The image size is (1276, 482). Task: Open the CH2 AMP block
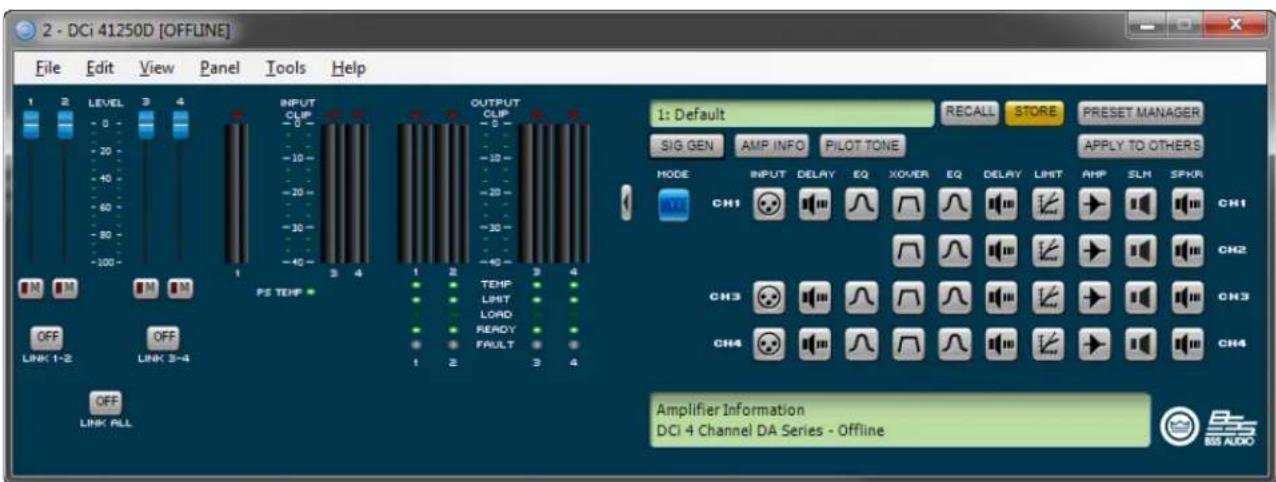click(x=1092, y=250)
